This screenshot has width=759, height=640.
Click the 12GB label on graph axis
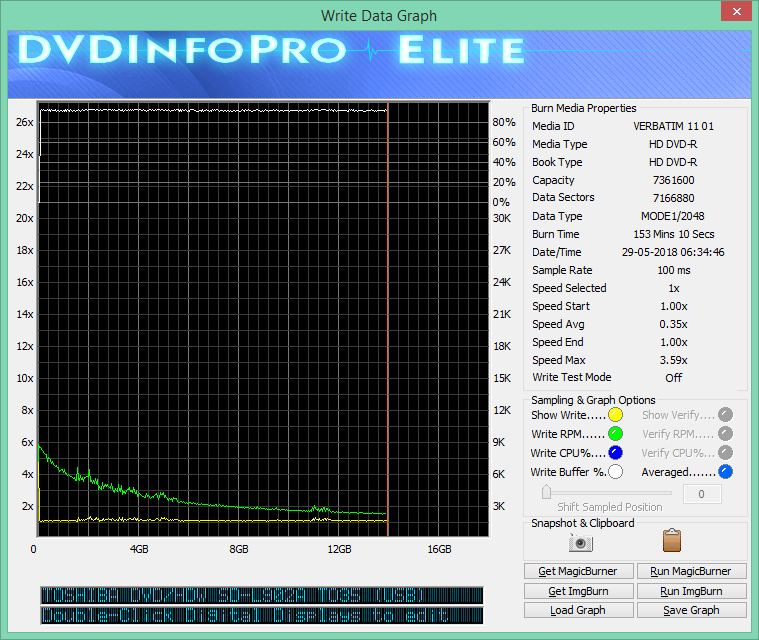click(x=339, y=549)
